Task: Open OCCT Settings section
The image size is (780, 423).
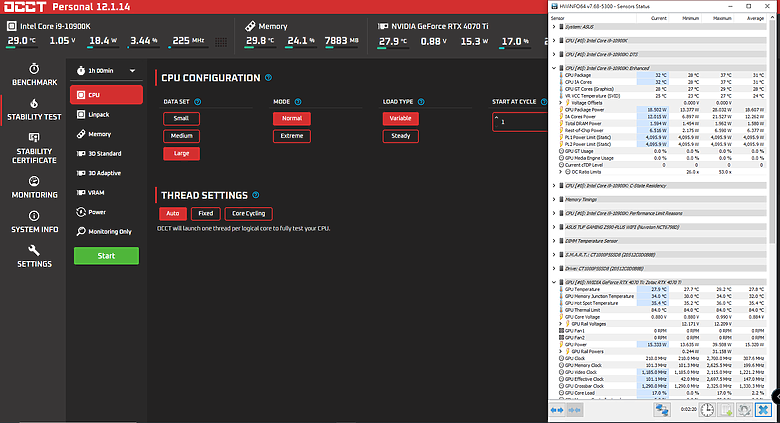Action: point(34,257)
